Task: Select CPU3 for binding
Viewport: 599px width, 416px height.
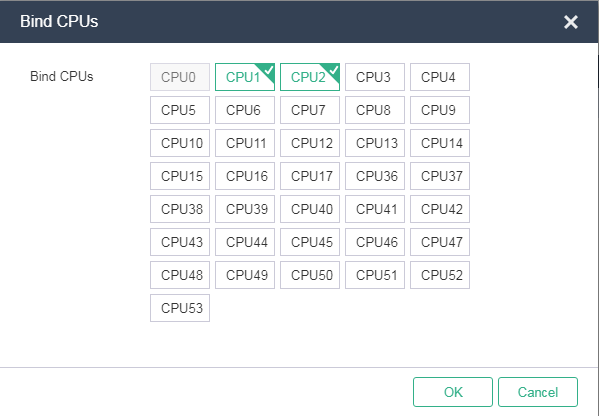Action: point(375,77)
